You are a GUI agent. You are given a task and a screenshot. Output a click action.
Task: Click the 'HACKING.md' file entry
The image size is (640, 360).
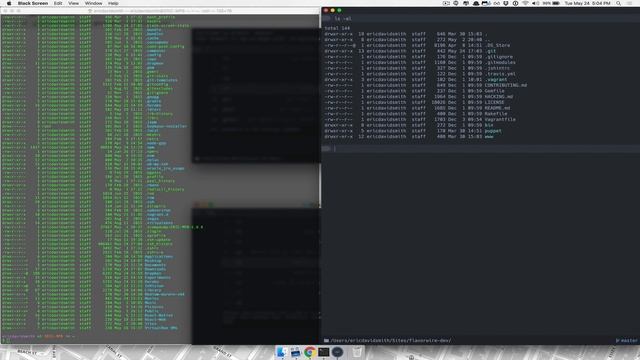click(x=499, y=97)
